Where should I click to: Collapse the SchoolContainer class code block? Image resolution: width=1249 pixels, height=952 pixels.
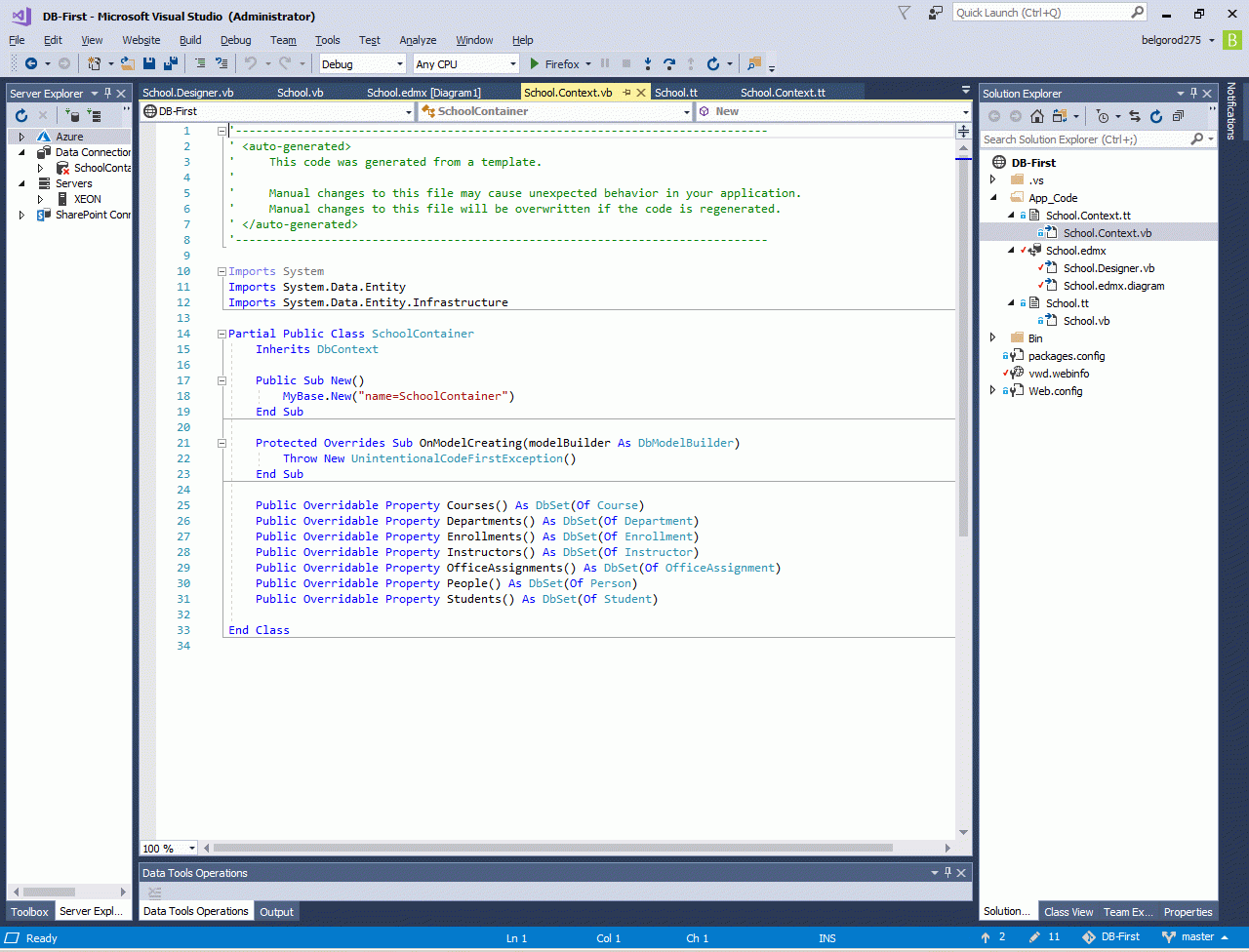click(x=222, y=334)
